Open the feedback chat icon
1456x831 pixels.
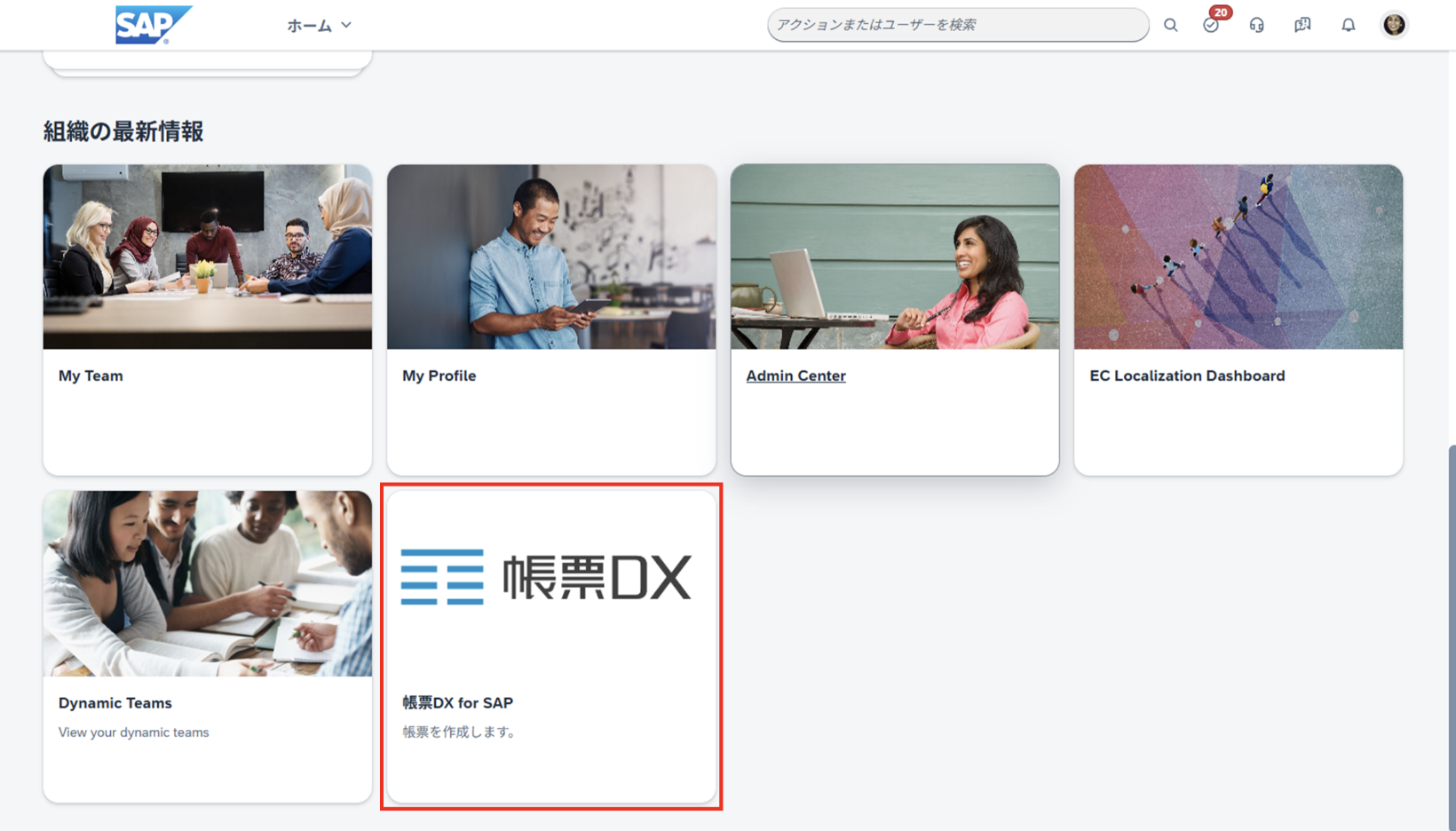pos(1302,25)
